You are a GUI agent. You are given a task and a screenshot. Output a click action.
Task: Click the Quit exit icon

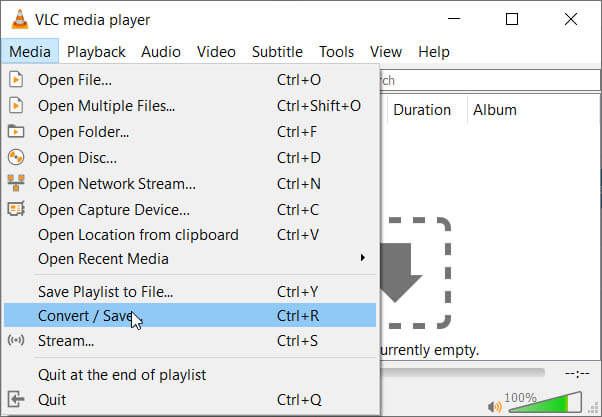[x=16, y=399]
